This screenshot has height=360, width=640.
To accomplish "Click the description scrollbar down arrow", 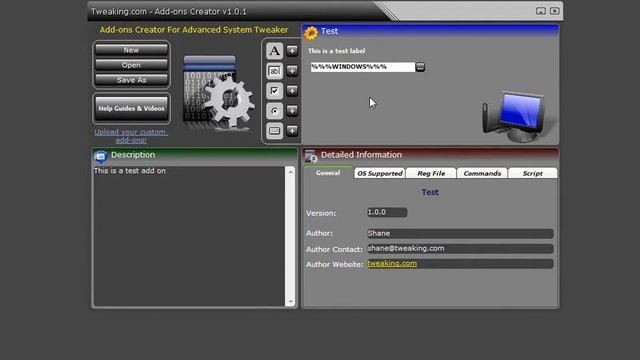I will tap(291, 301).
